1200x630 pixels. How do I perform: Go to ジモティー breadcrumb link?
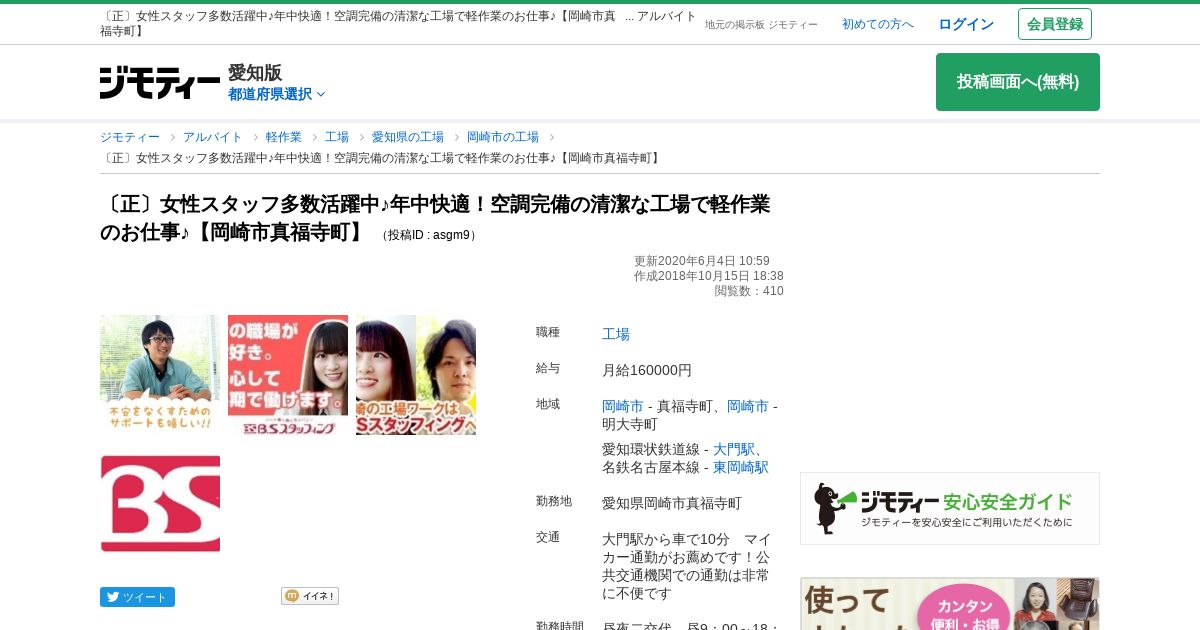(x=130, y=137)
